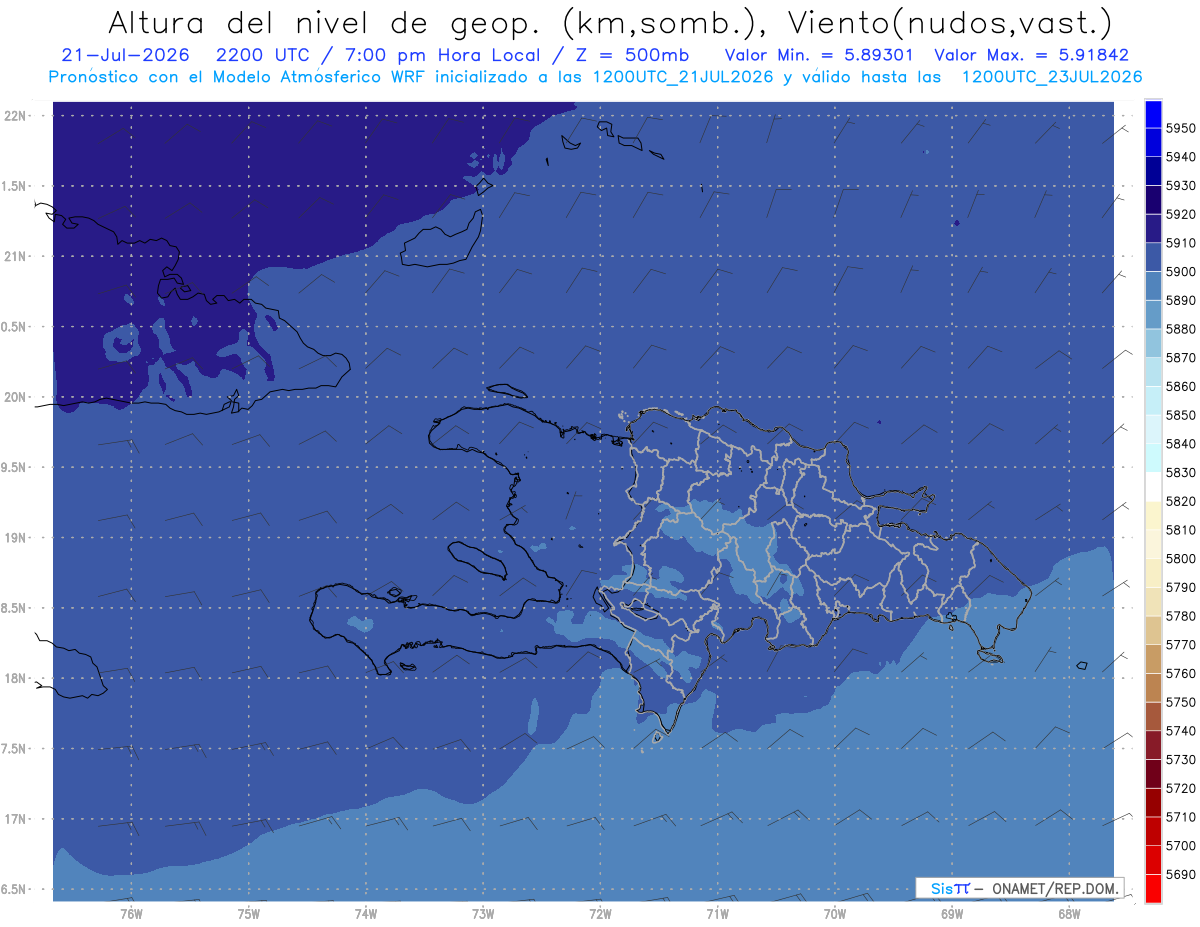Click the '5760' color bar label
1200x927 pixels.
(1180, 673)
